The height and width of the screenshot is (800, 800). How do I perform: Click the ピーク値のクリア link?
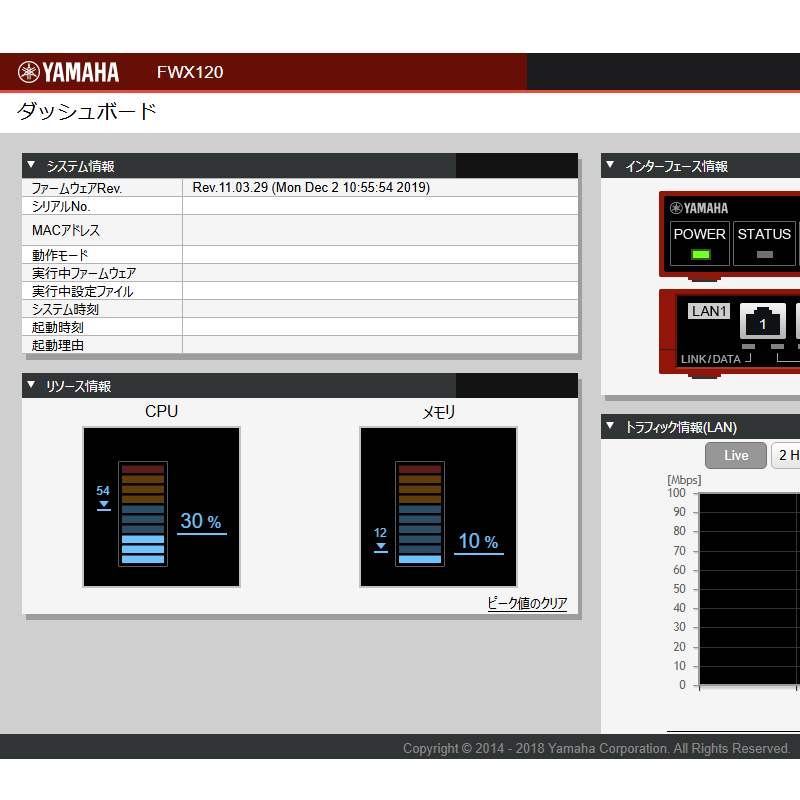click(x=526, y=603)
